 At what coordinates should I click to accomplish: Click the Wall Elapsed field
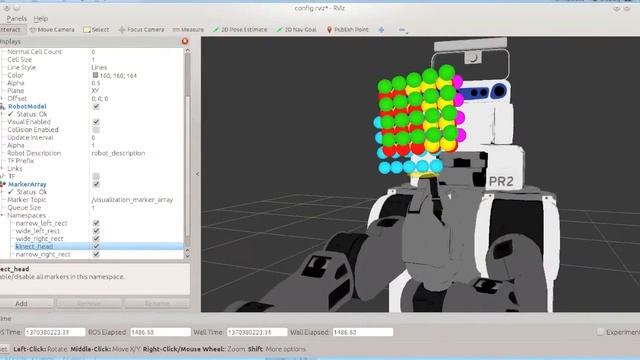[363, 332]
